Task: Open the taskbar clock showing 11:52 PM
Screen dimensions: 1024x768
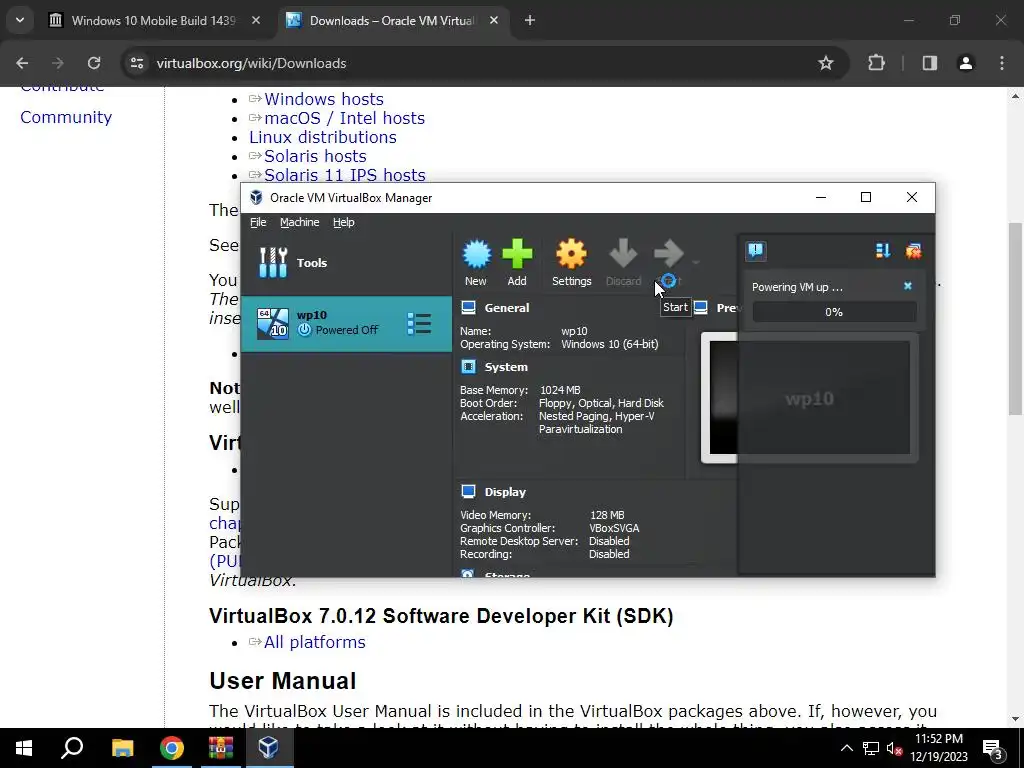Action: pyautogui.click(x=939, y=748)
